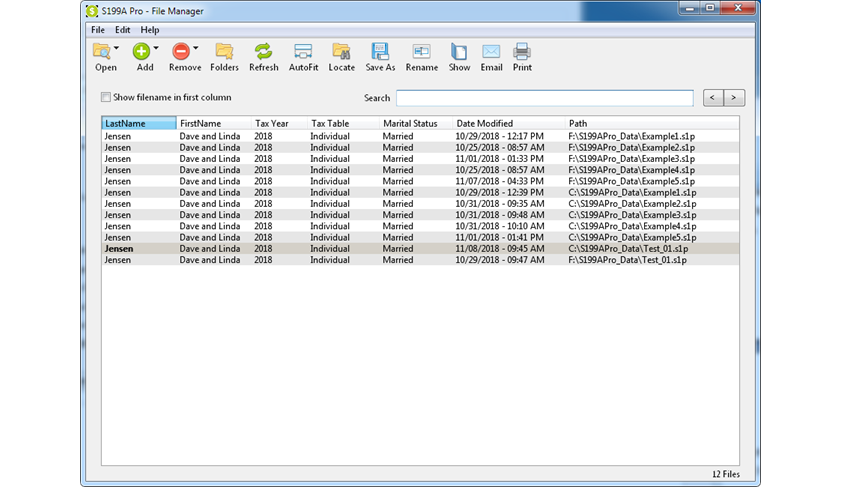Click date 10/31/2018 - 10:10 AM
This screenshot has height=487, width=842.
tap(500, 227)
